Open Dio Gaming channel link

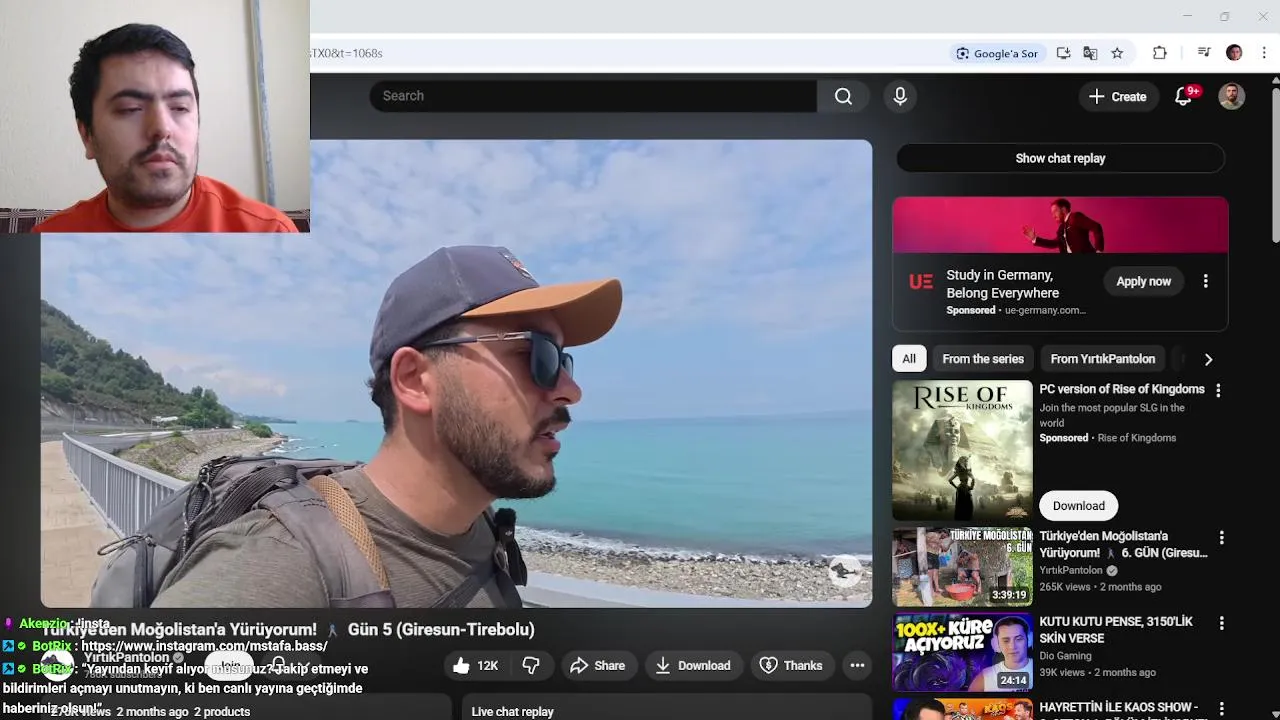pyautogui.click(x=1065, y=656)
